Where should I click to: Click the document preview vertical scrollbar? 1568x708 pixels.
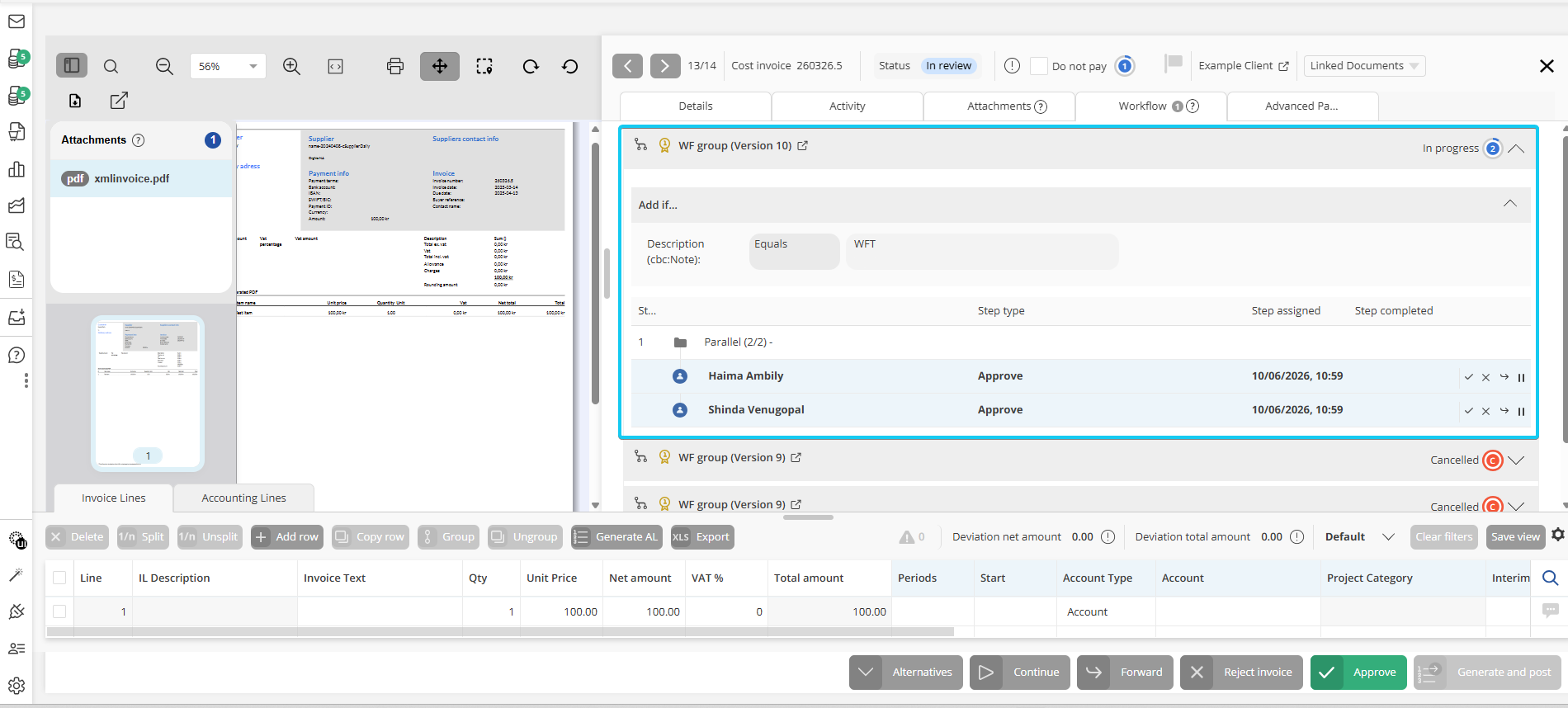point(595,274)
